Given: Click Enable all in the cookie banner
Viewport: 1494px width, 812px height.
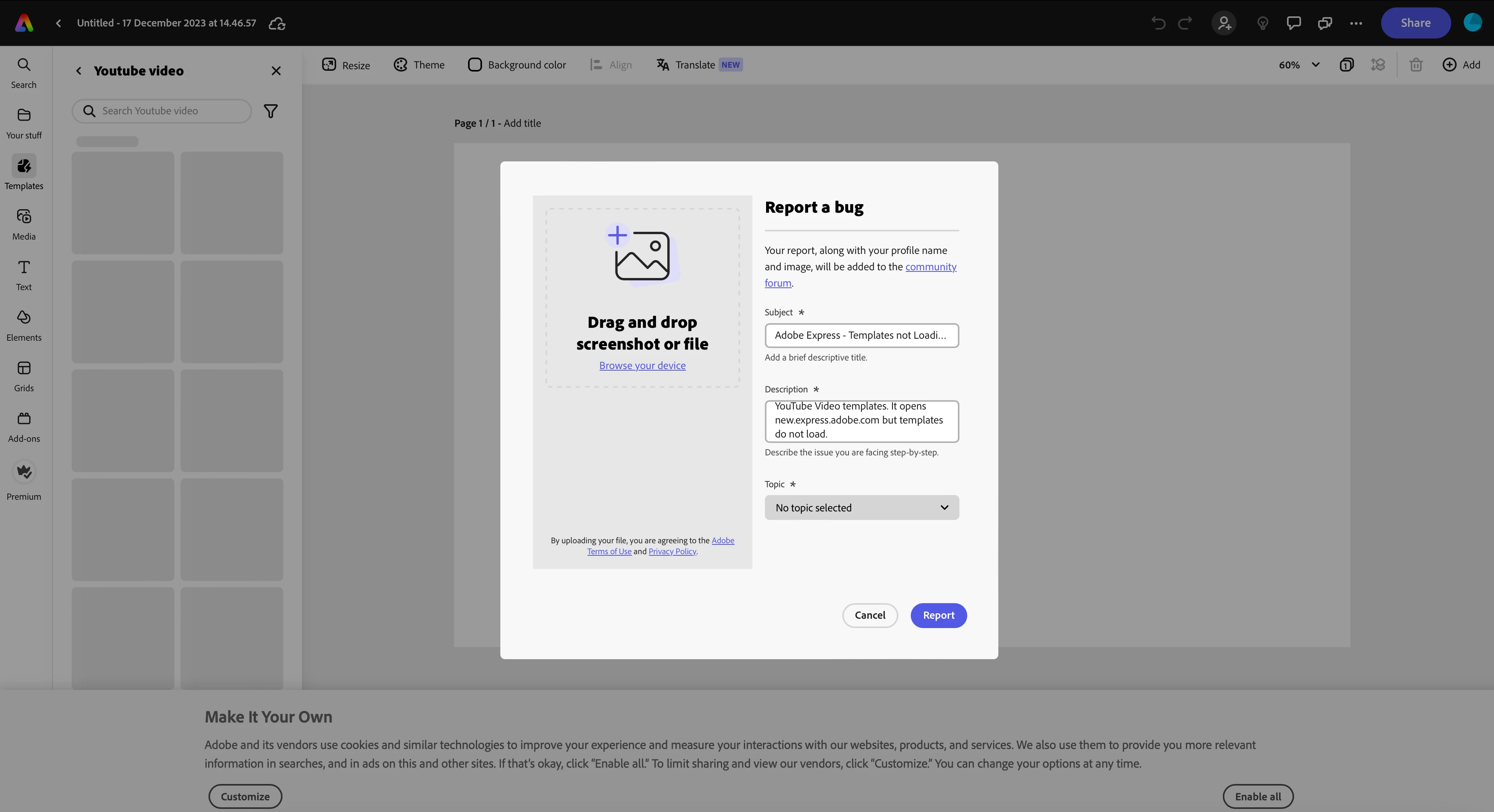Looking at the screenshot, I should (x=1258, y=797).
